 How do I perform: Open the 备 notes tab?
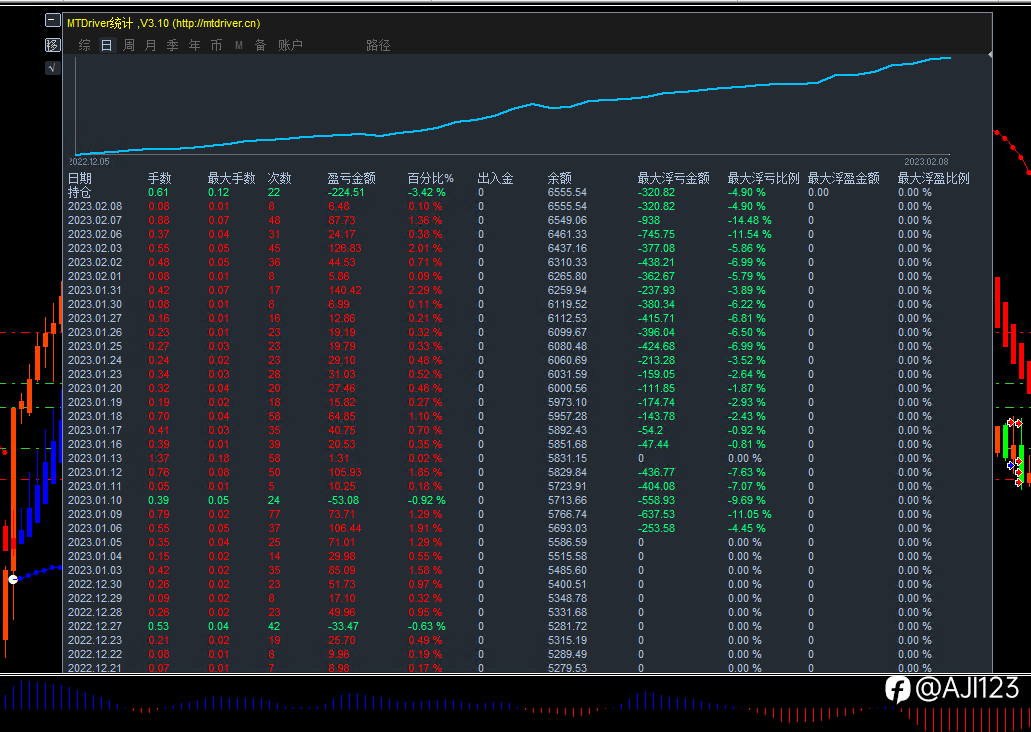(x=260, y=45)
